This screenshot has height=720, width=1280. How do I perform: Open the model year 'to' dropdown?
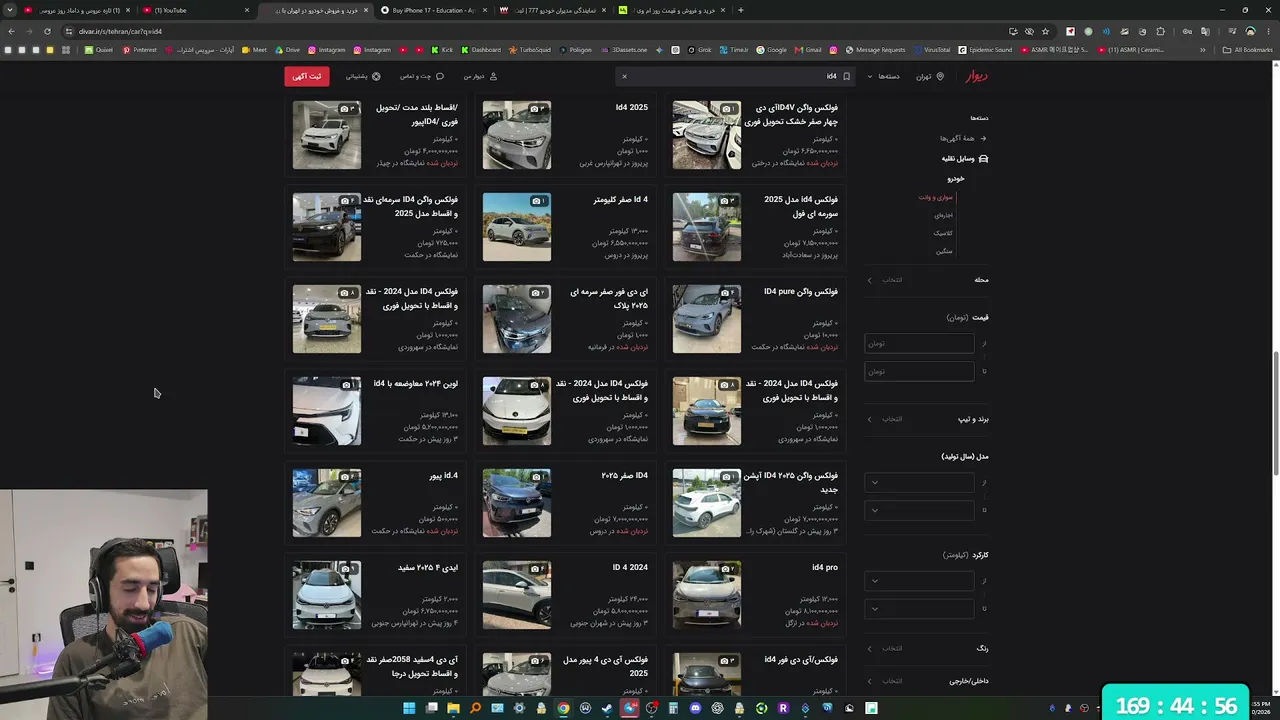(919, 510)
